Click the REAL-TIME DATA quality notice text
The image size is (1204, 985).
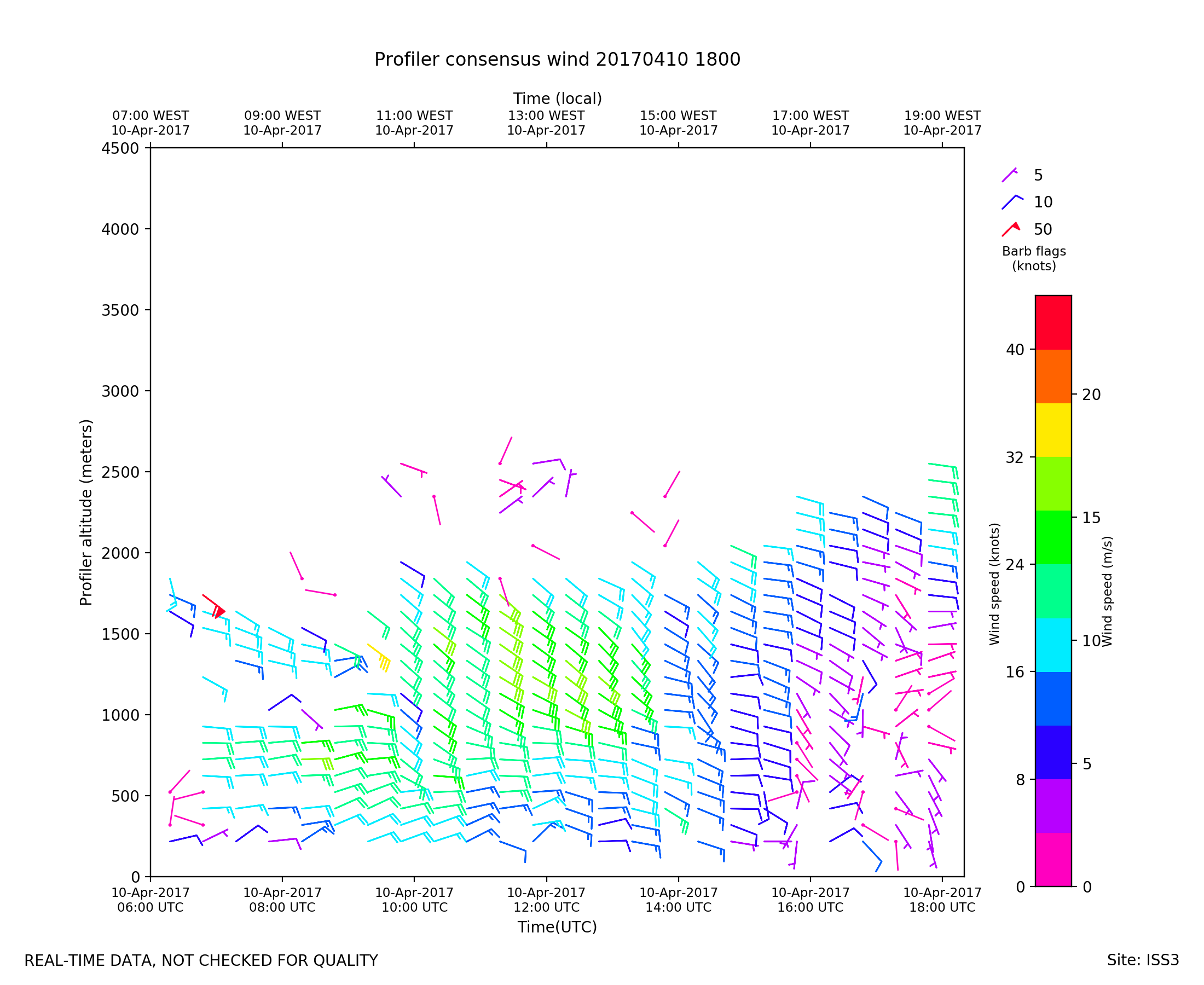tap(201, 961)
